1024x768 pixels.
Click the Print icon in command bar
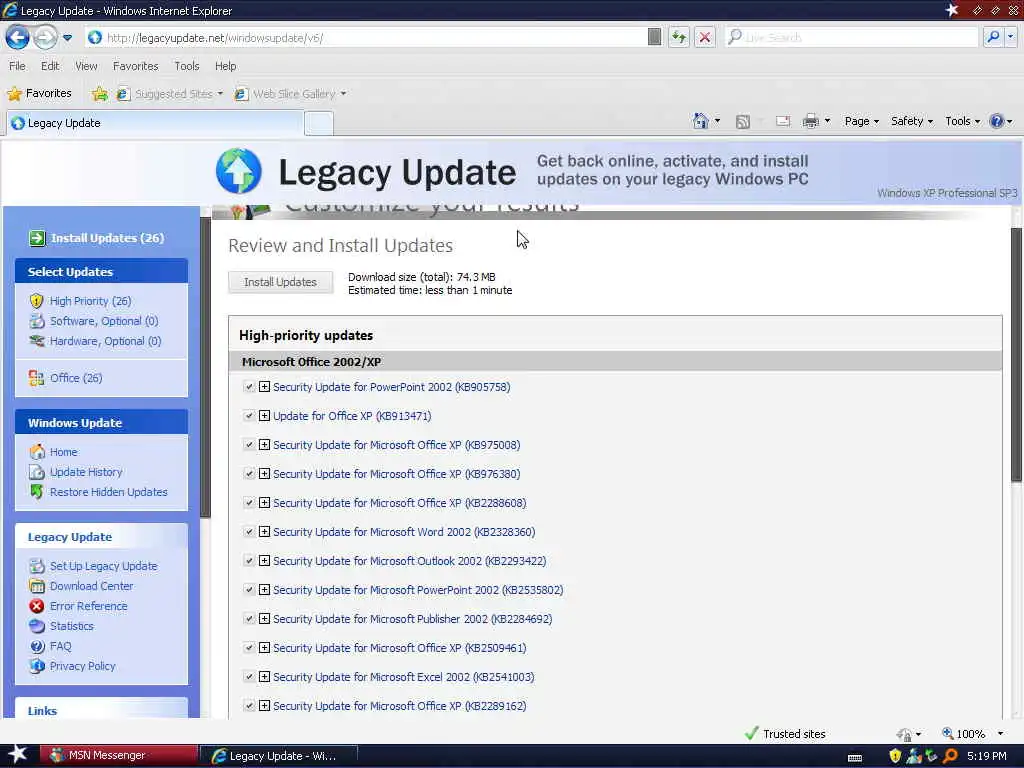pyautogui.click(x=810, y=121)
